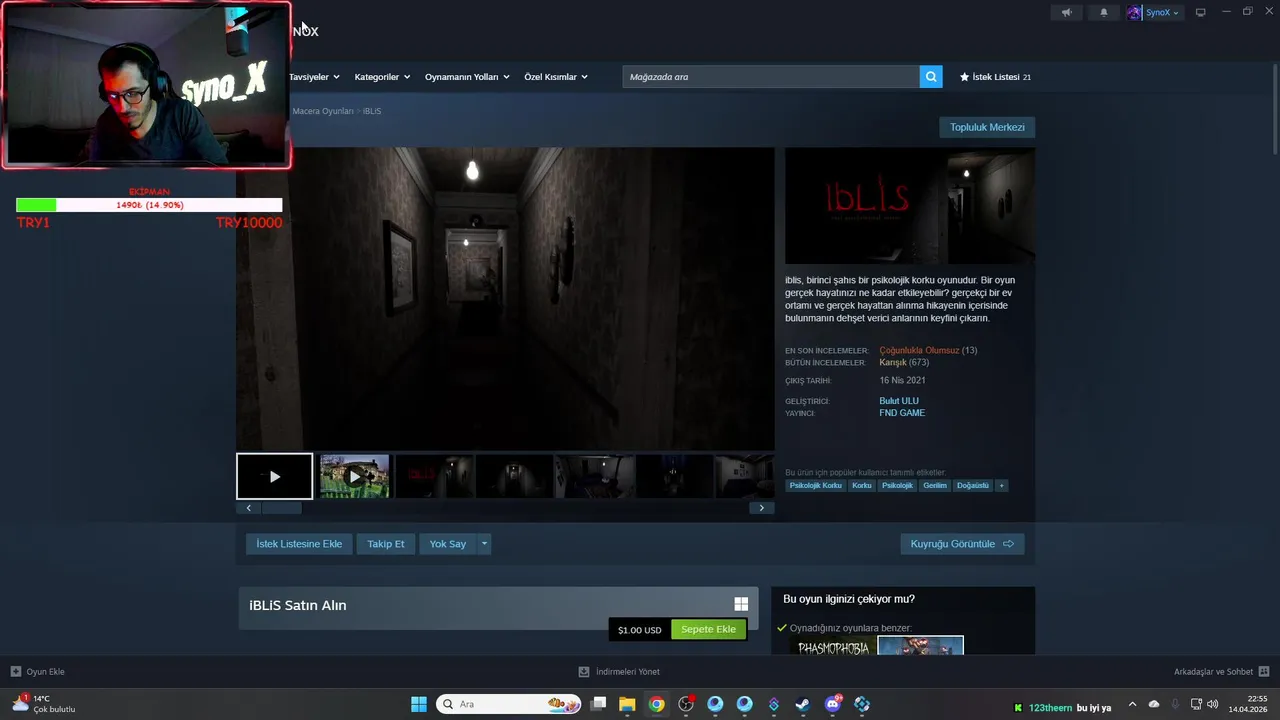Click the main game screenshot preview
1280x720 pixels.
pos(505,299)
